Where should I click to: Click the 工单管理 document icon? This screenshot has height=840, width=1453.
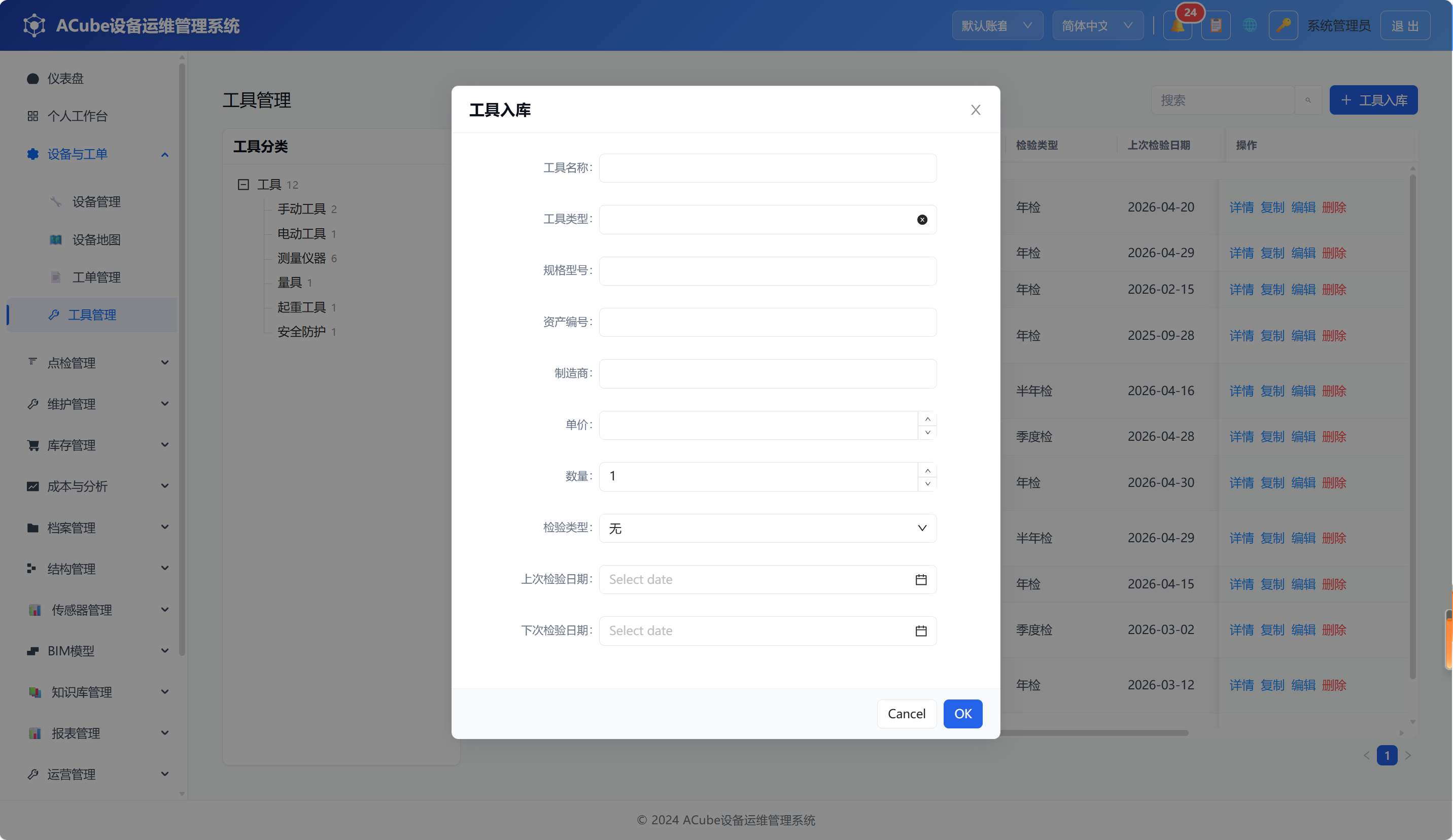pos(55,277)
